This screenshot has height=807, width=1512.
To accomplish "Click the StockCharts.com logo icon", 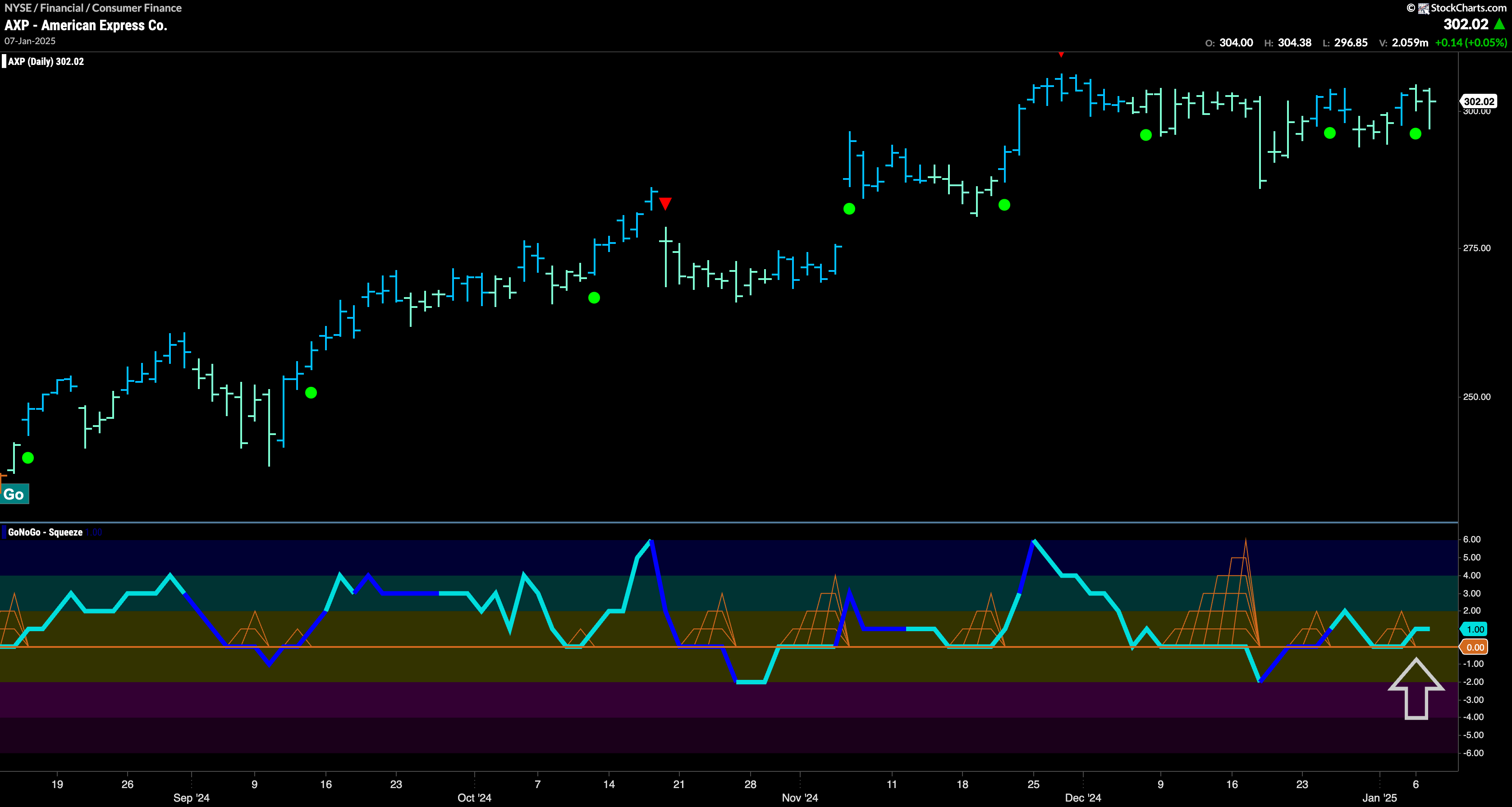I will click(1423, 8).
